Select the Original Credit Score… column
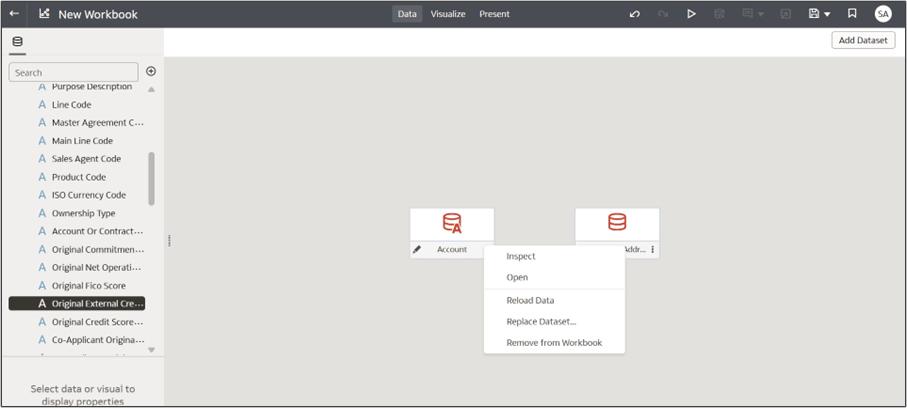907x408 pixels. [98, 322]
